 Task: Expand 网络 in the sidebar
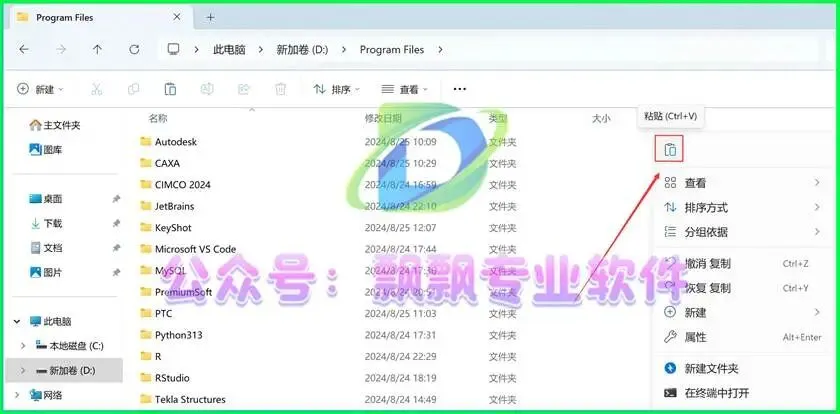click(x=17, y=395)
